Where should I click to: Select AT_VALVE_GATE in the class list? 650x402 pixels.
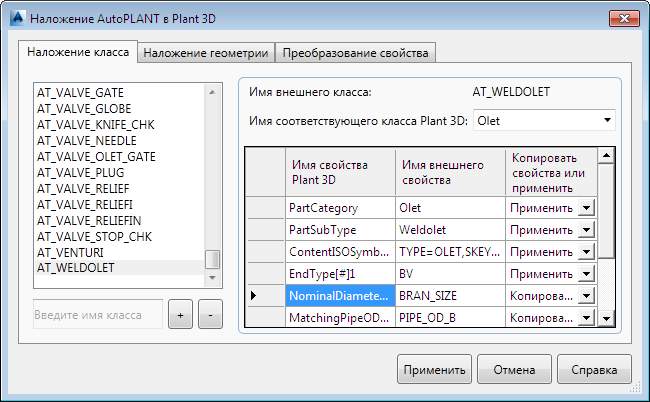tap(119, 92)
